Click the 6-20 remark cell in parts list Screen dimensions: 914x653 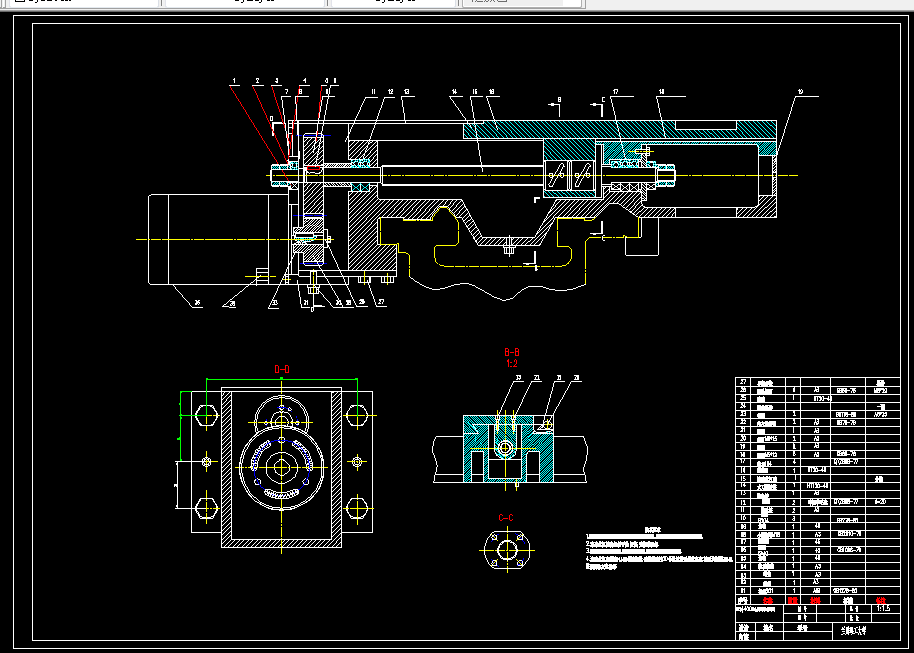tap(880, 501)
